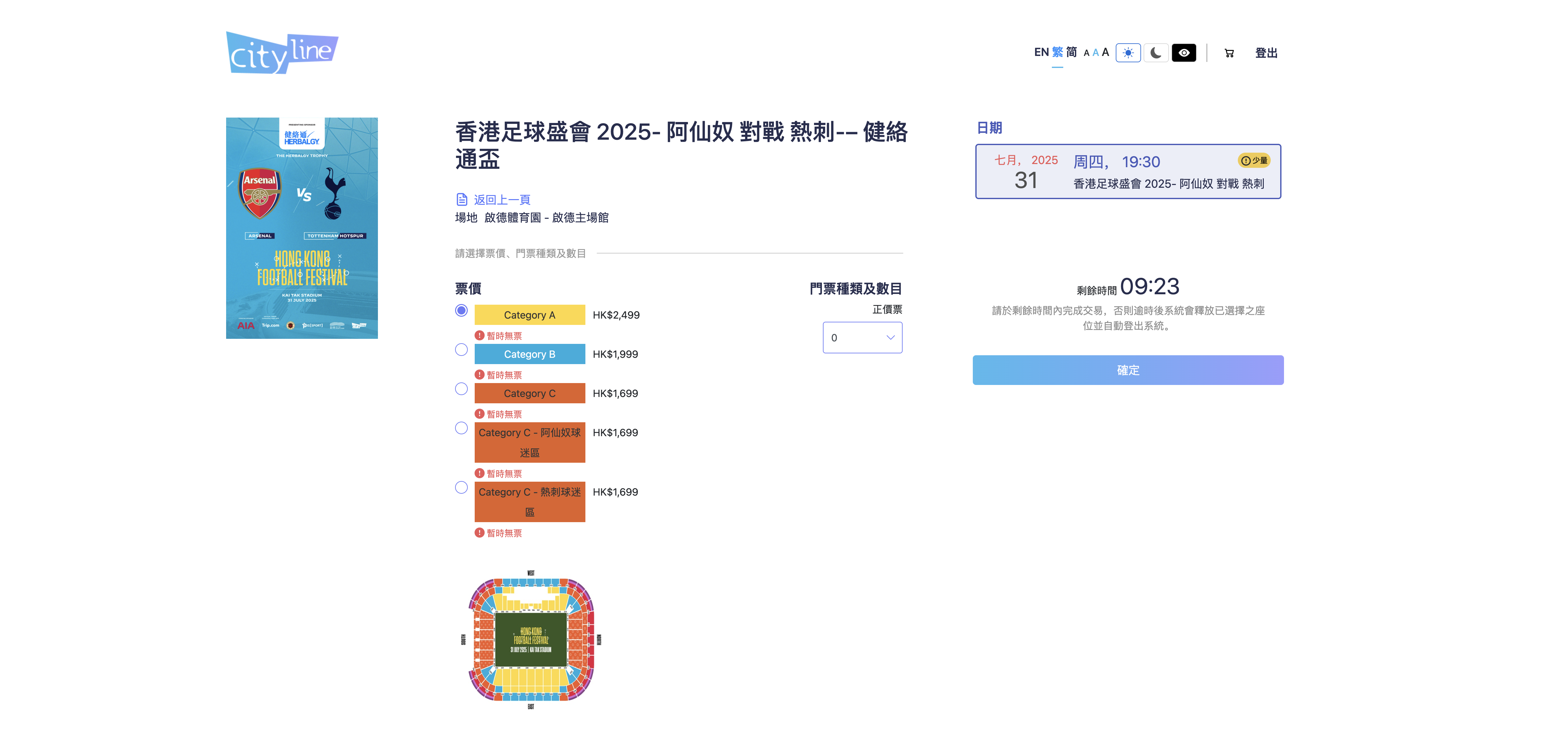Switch language to 简
1568x732 pixels.
1071,52
